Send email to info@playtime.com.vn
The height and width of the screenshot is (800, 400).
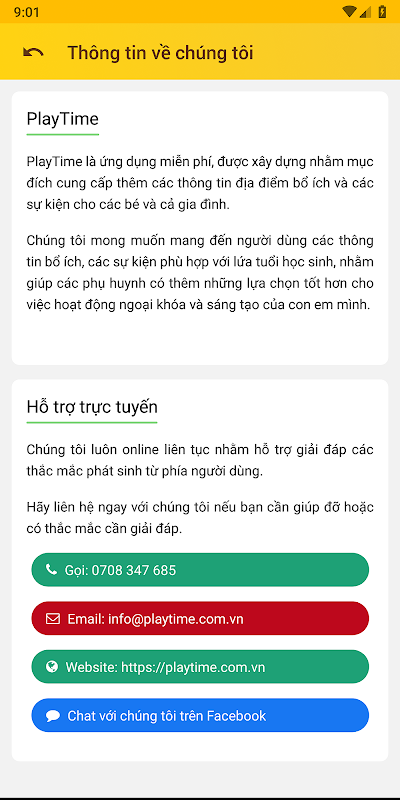point(200,618)
